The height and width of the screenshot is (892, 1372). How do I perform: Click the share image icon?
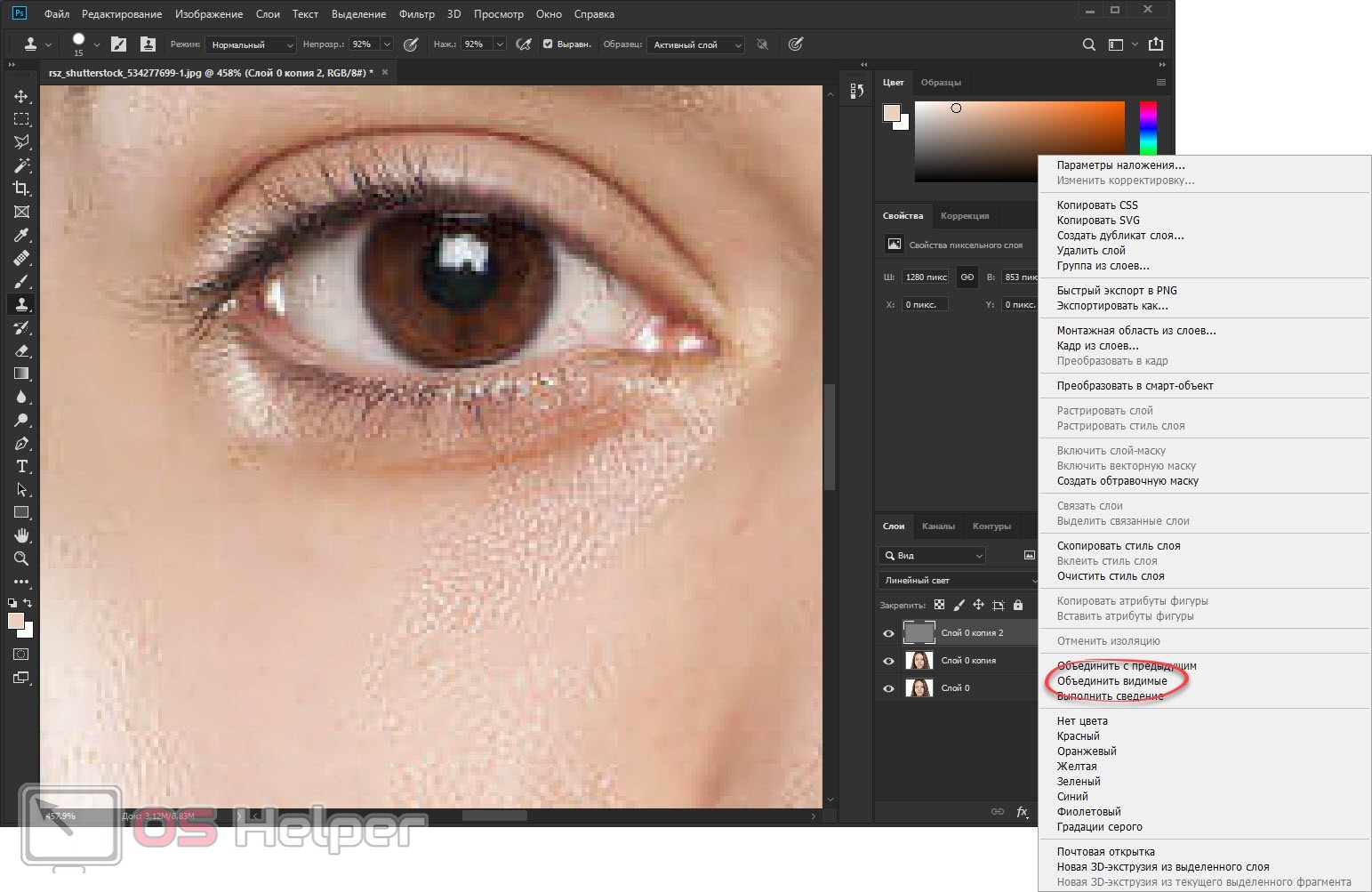tap(1156, 44)
